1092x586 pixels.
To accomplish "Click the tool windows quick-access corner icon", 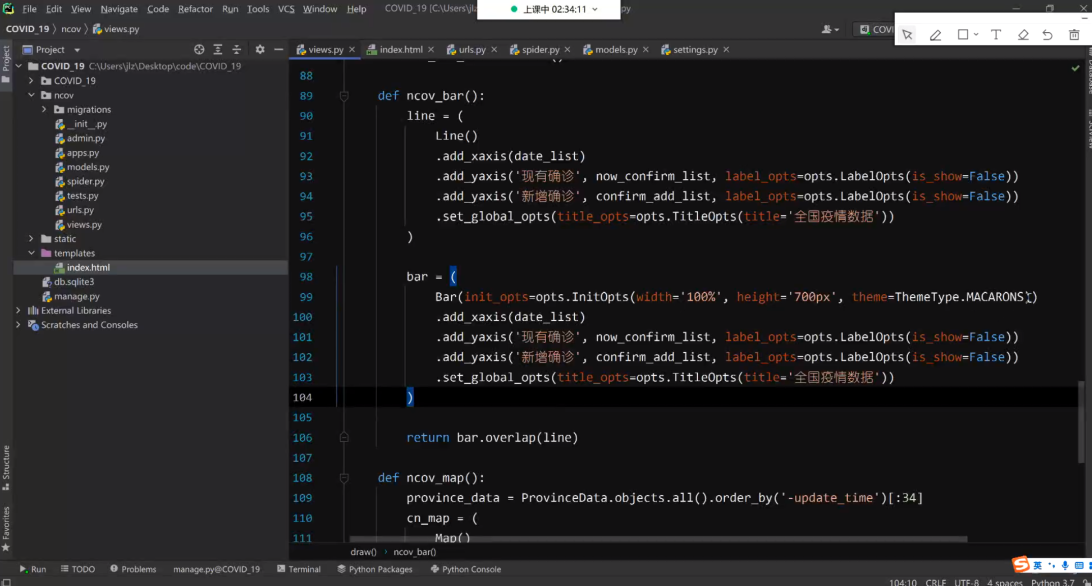I will [x=6, y=582].
